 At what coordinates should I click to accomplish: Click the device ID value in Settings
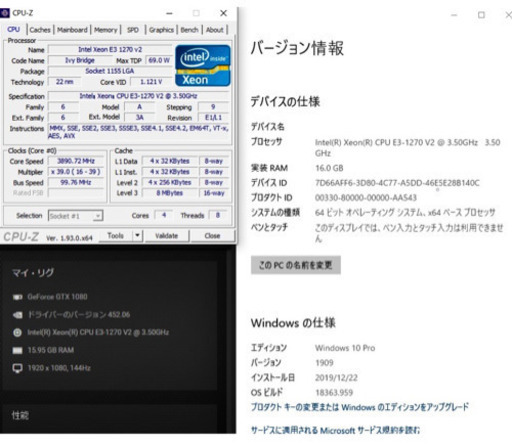point(397,183)
